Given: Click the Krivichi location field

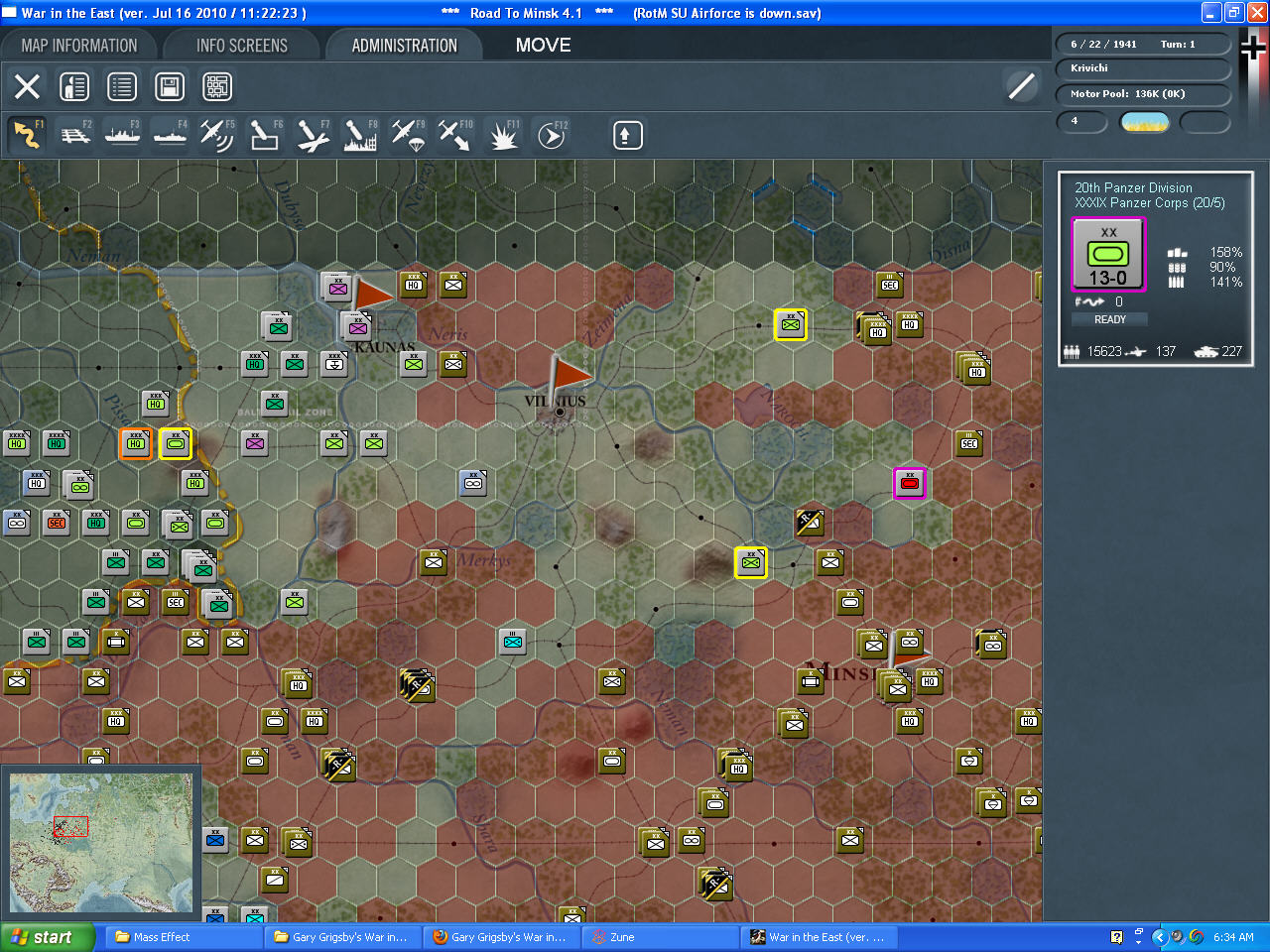Looking at the screenshot, I should tap(1144, 68).
